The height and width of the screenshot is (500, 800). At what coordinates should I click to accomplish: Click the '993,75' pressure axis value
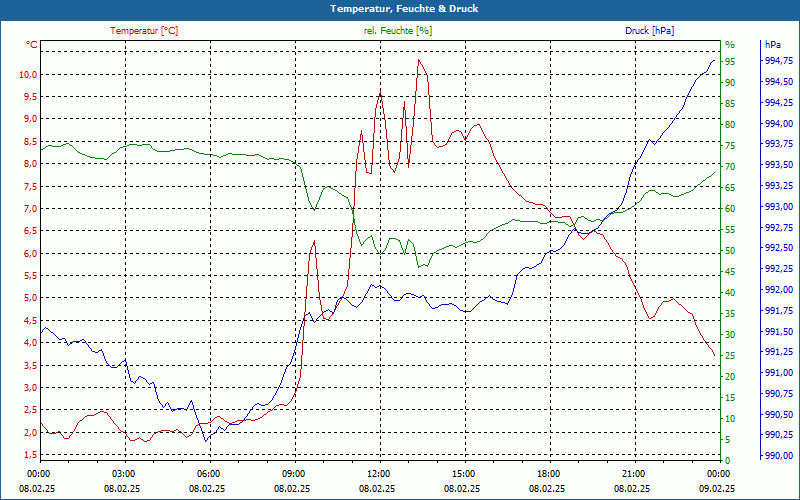click(779, 144)
